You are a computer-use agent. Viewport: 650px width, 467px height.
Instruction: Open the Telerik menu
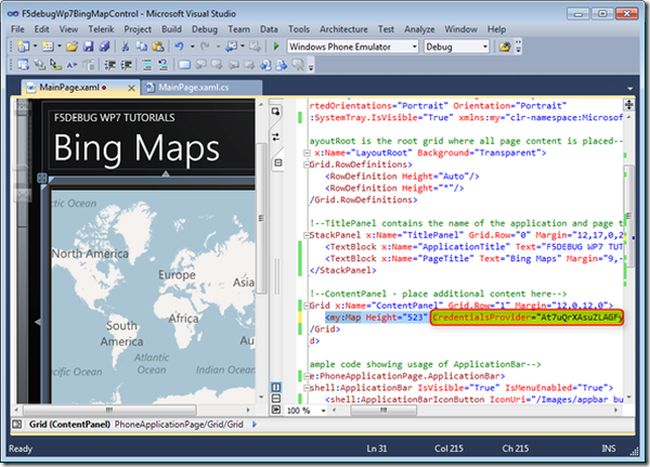click(101, 30)
